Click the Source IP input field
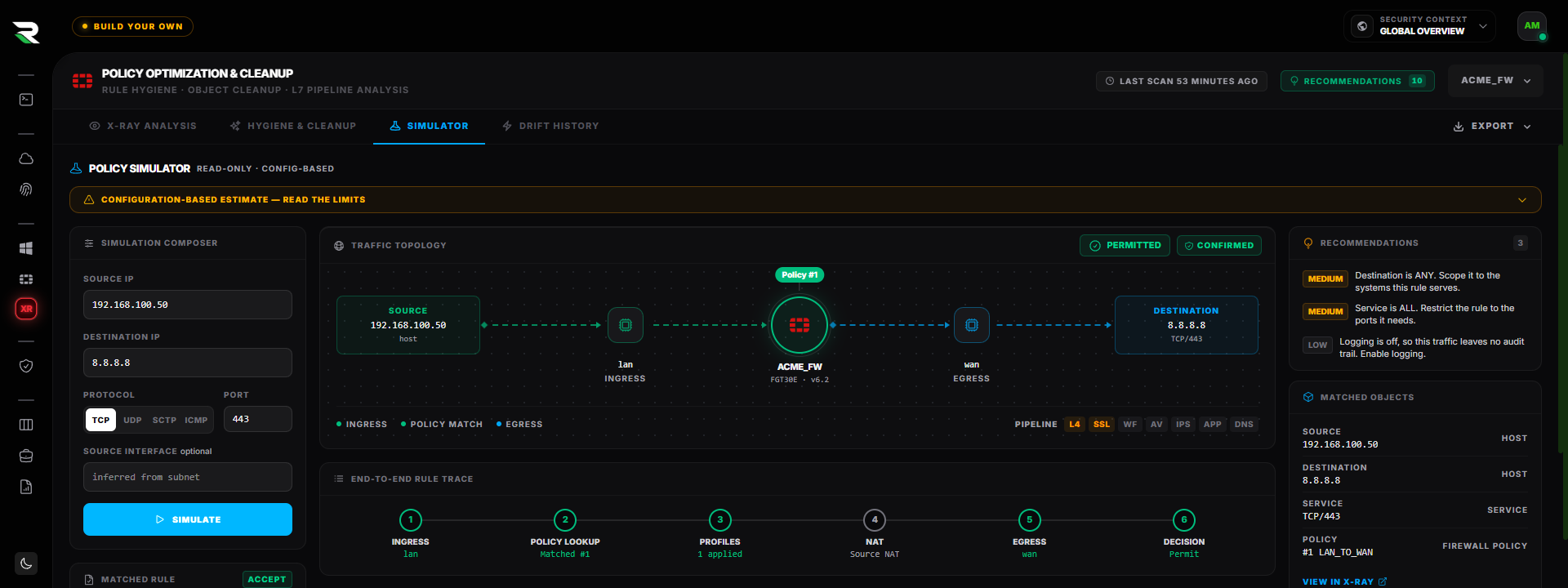 pos(188,305)
